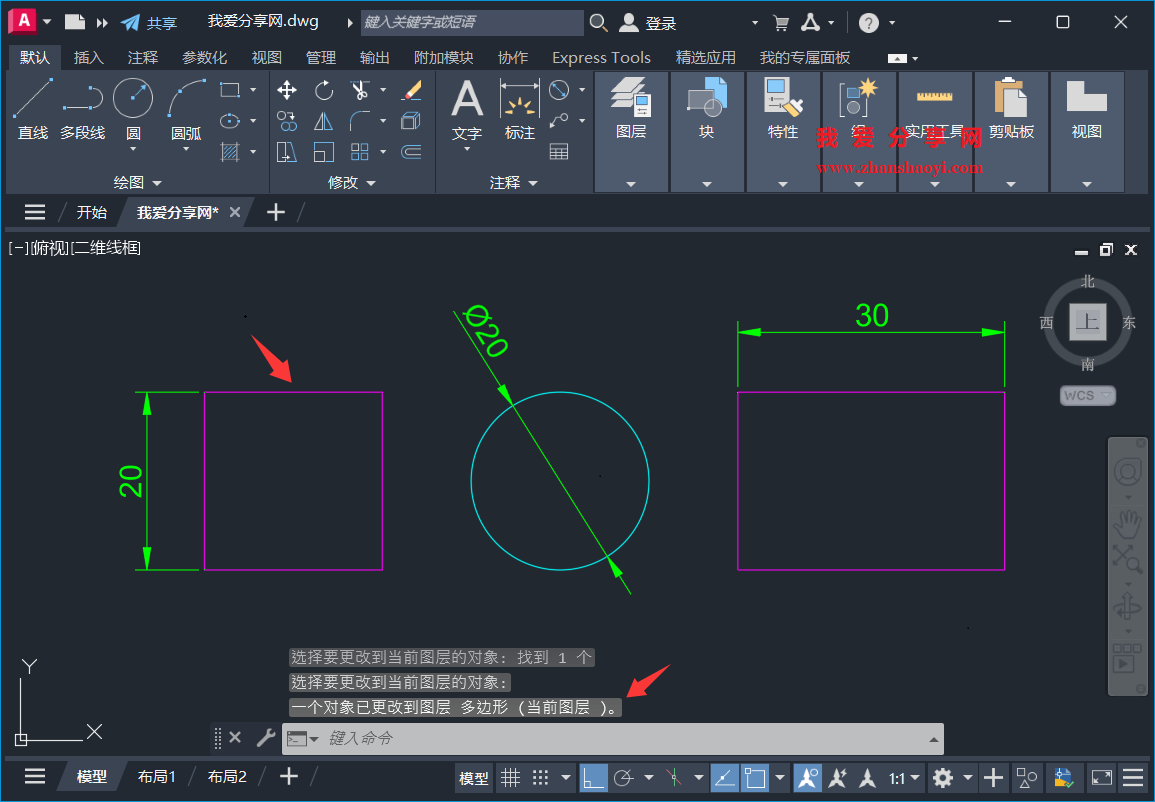
Task: Toggle the grid display in the status bar
Action: [510, 777]
